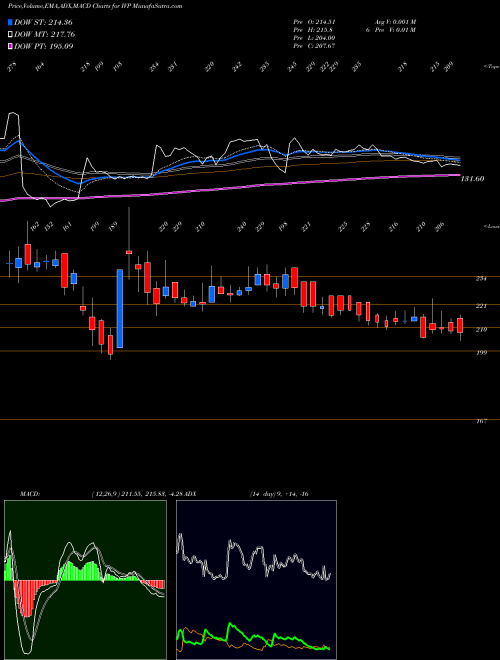Click the magenta DOW PT legend swatch
The height and width of the screenshot is (660, 500).
[x=10, y=46]
